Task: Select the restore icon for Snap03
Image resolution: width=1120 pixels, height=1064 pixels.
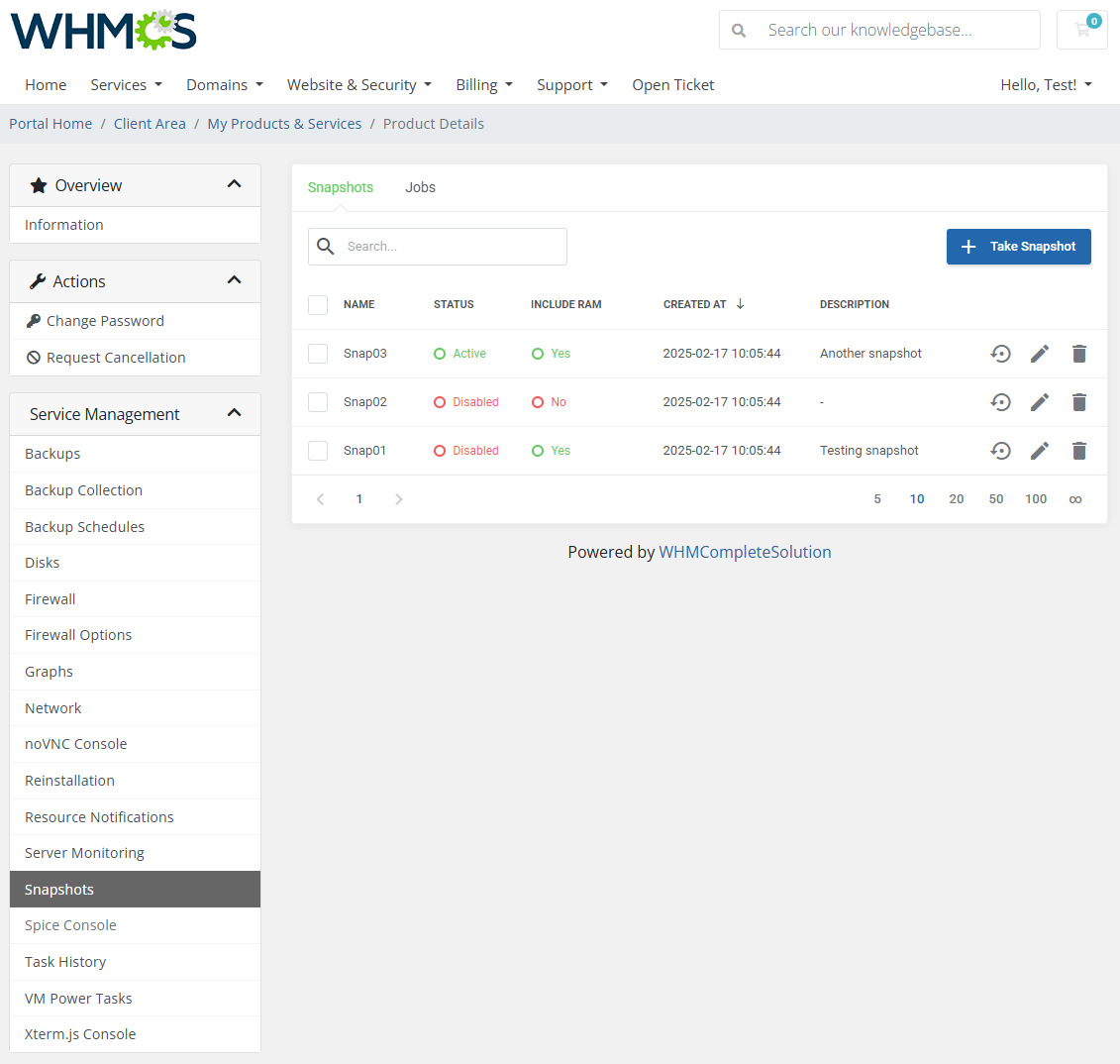Action: [1000, 353]
